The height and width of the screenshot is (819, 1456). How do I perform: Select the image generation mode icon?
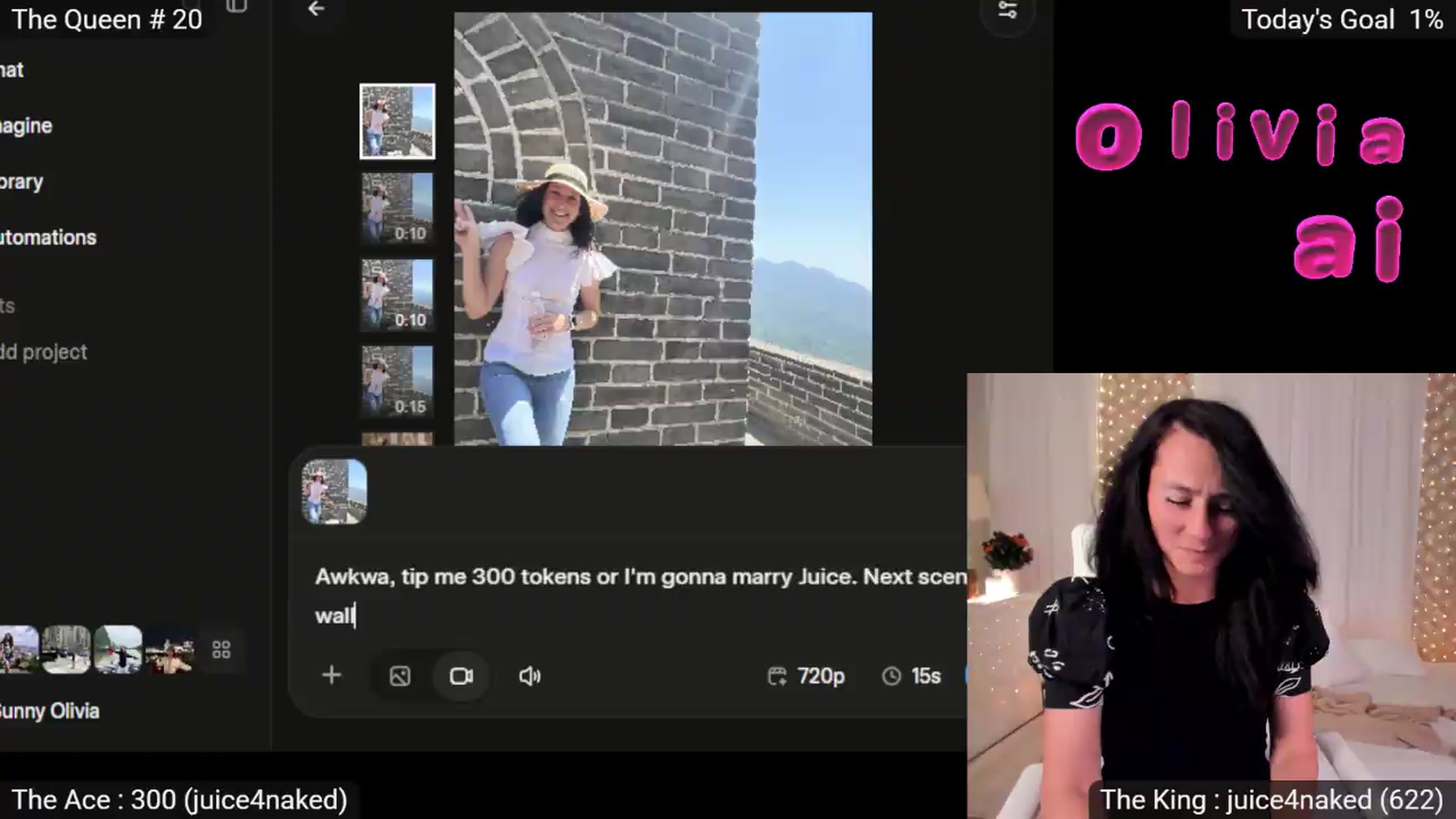(400, 676)
